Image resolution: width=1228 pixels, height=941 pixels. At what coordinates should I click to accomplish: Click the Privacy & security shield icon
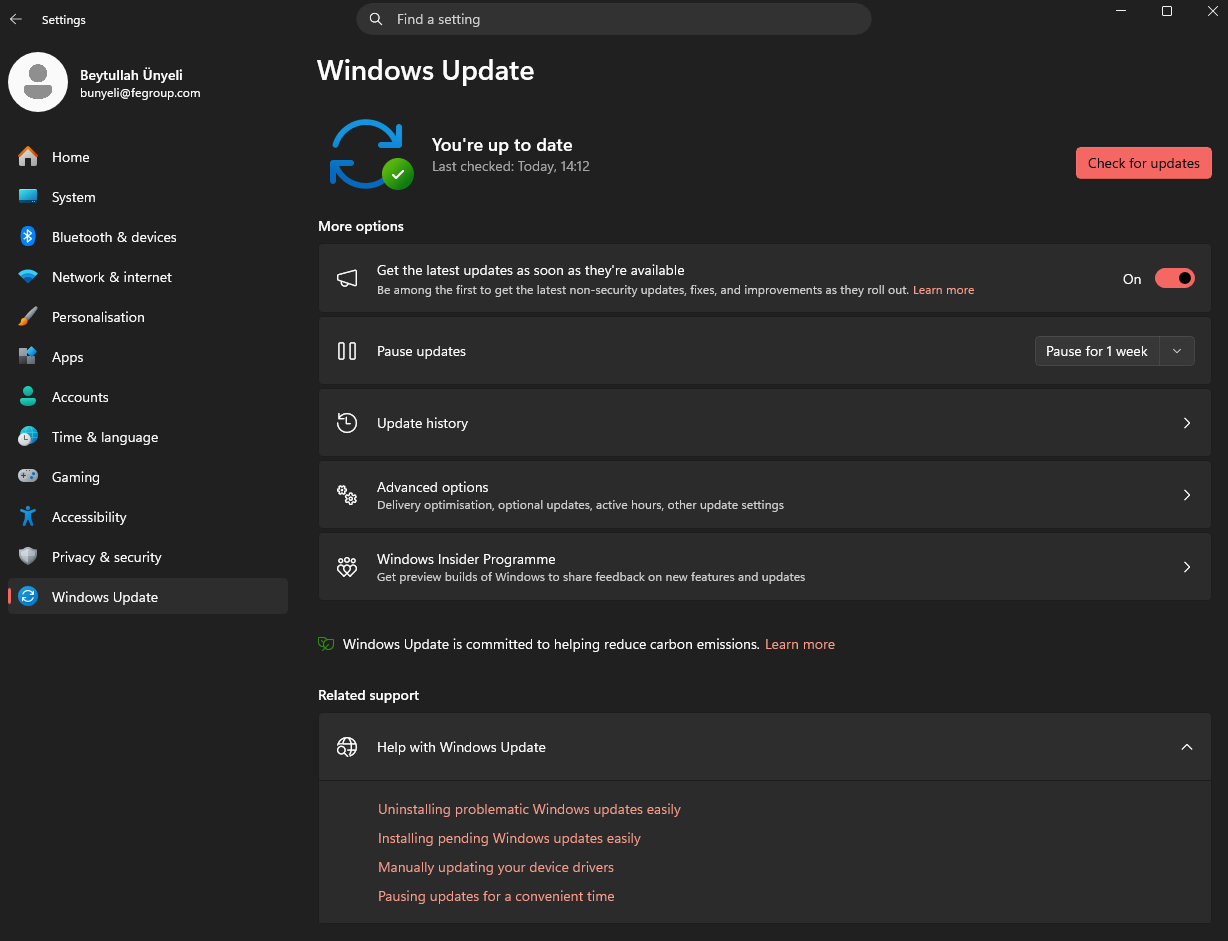tap(28, 557)
